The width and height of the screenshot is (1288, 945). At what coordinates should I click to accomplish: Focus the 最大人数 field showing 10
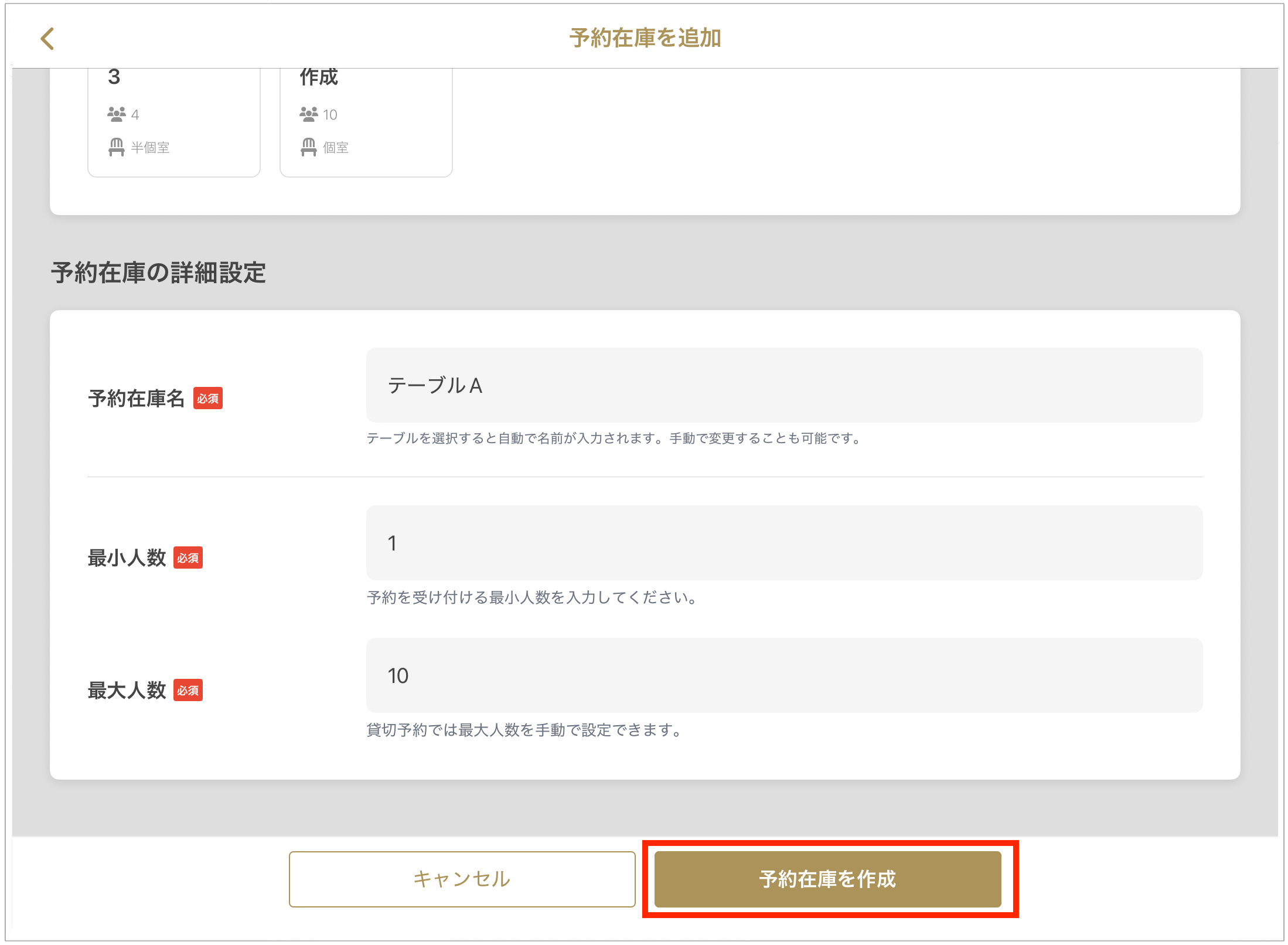tap(784, 675)
